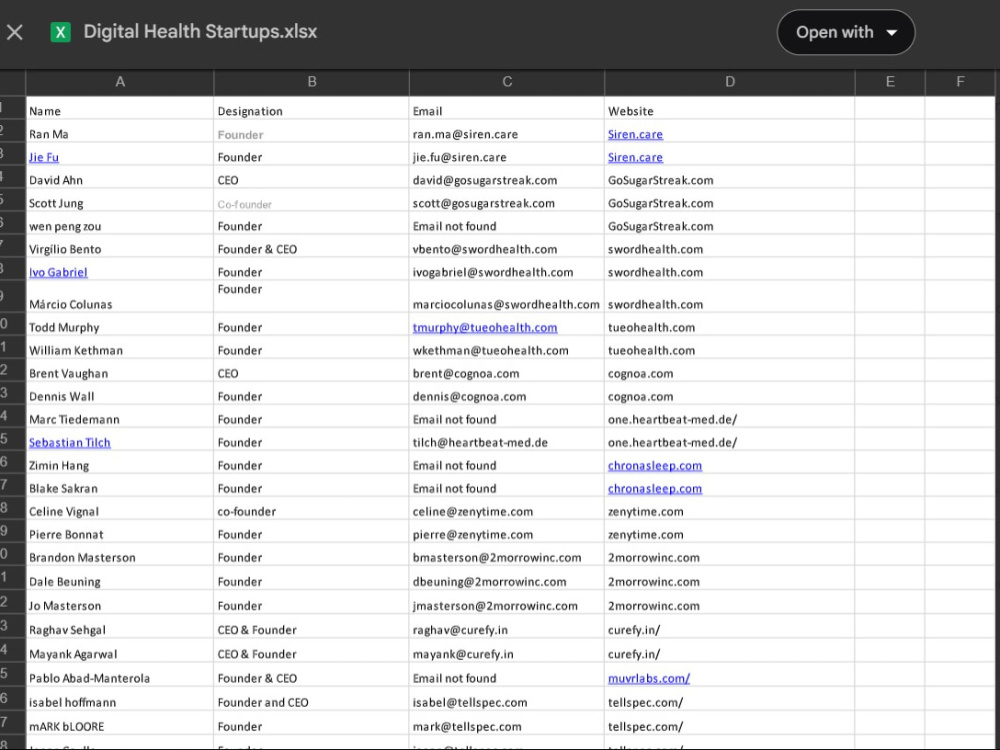Image resolution: width=1000 pixels, height=750 pixels.
Task: Select column A header
Action: (120, 82)
